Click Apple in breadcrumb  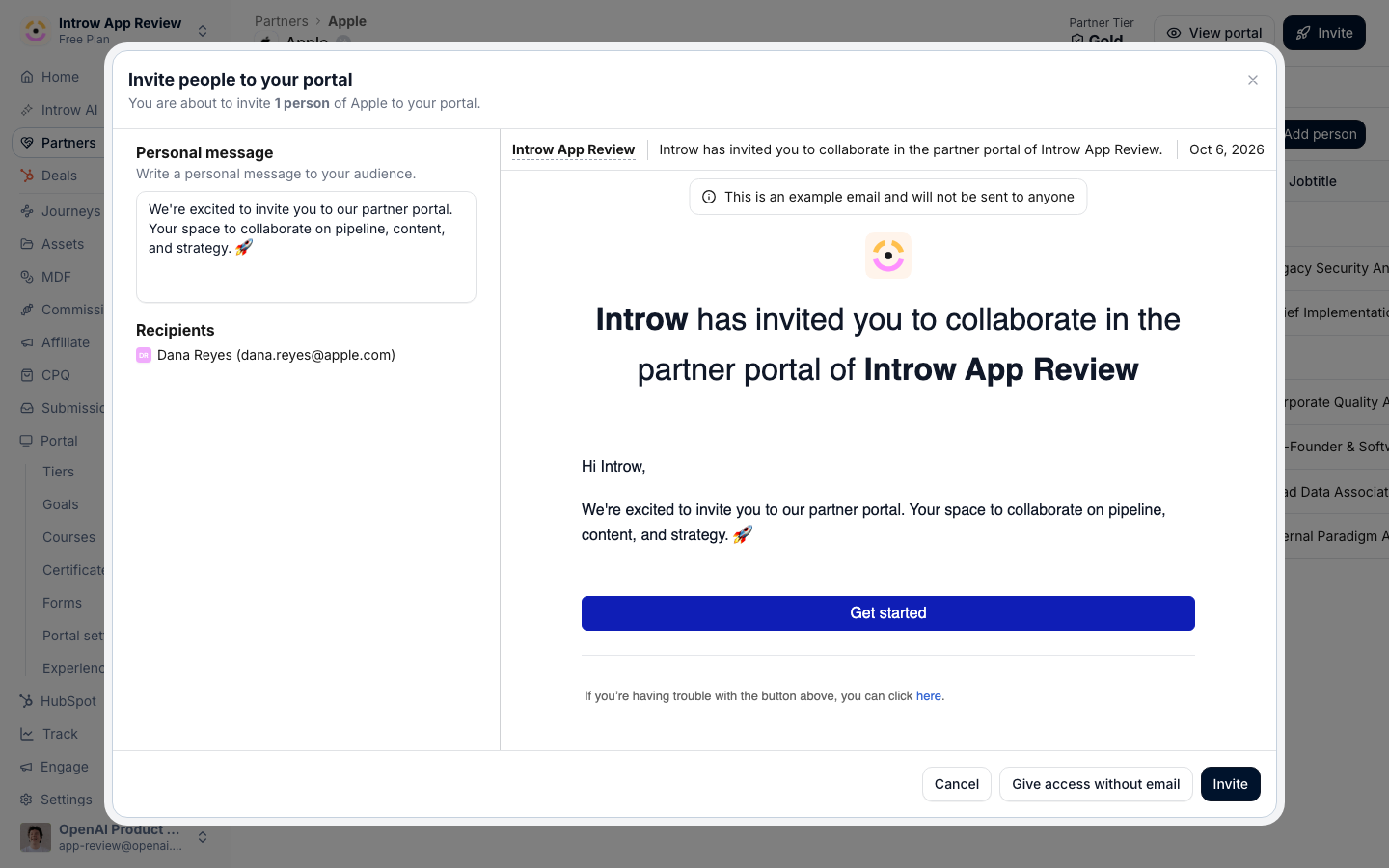[347, 21]
